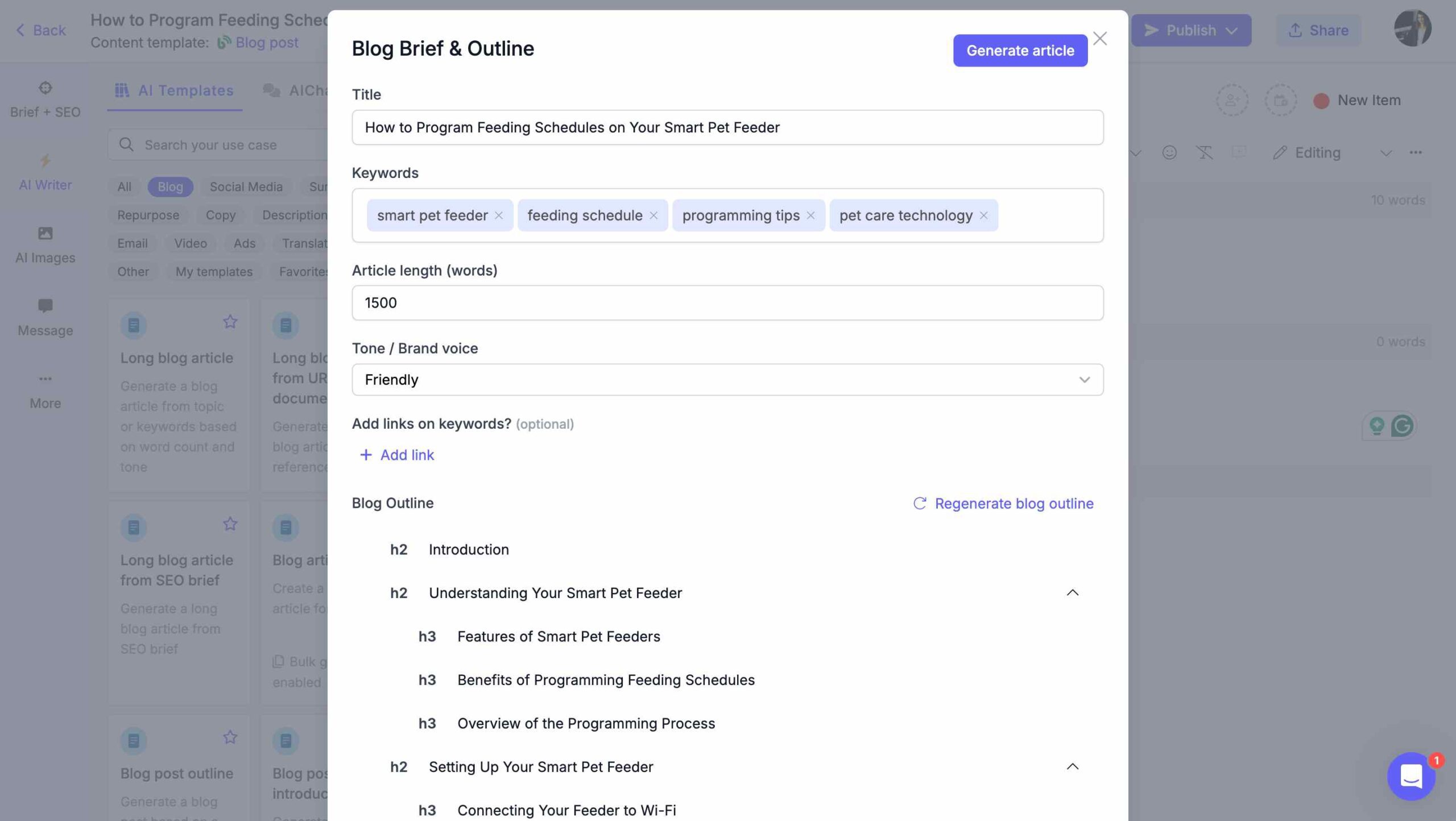The image size is (1456, 821).
Task: Click Generate article button
Action: pyautogui.click(x=1020, y=50)
